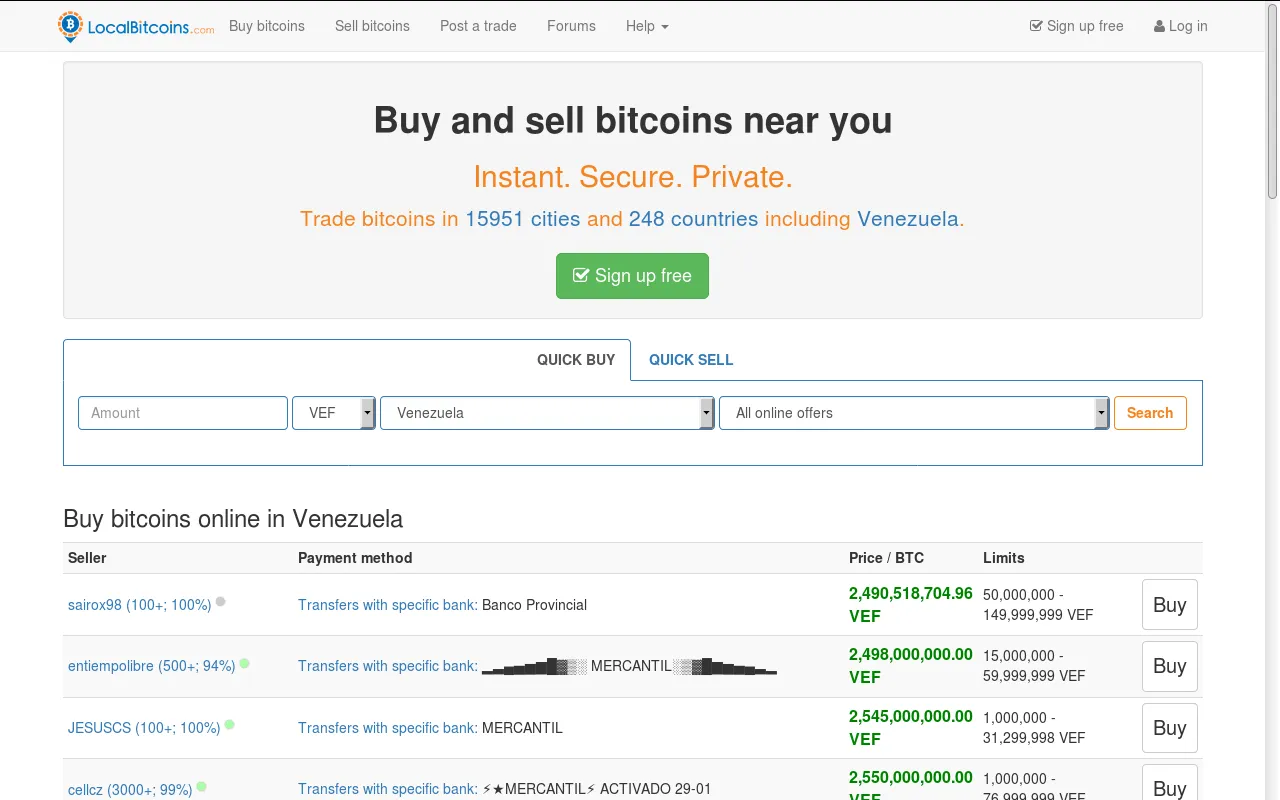1280x800 pixels.
Task: Click the 248 countries link
Action: point(693,219)
